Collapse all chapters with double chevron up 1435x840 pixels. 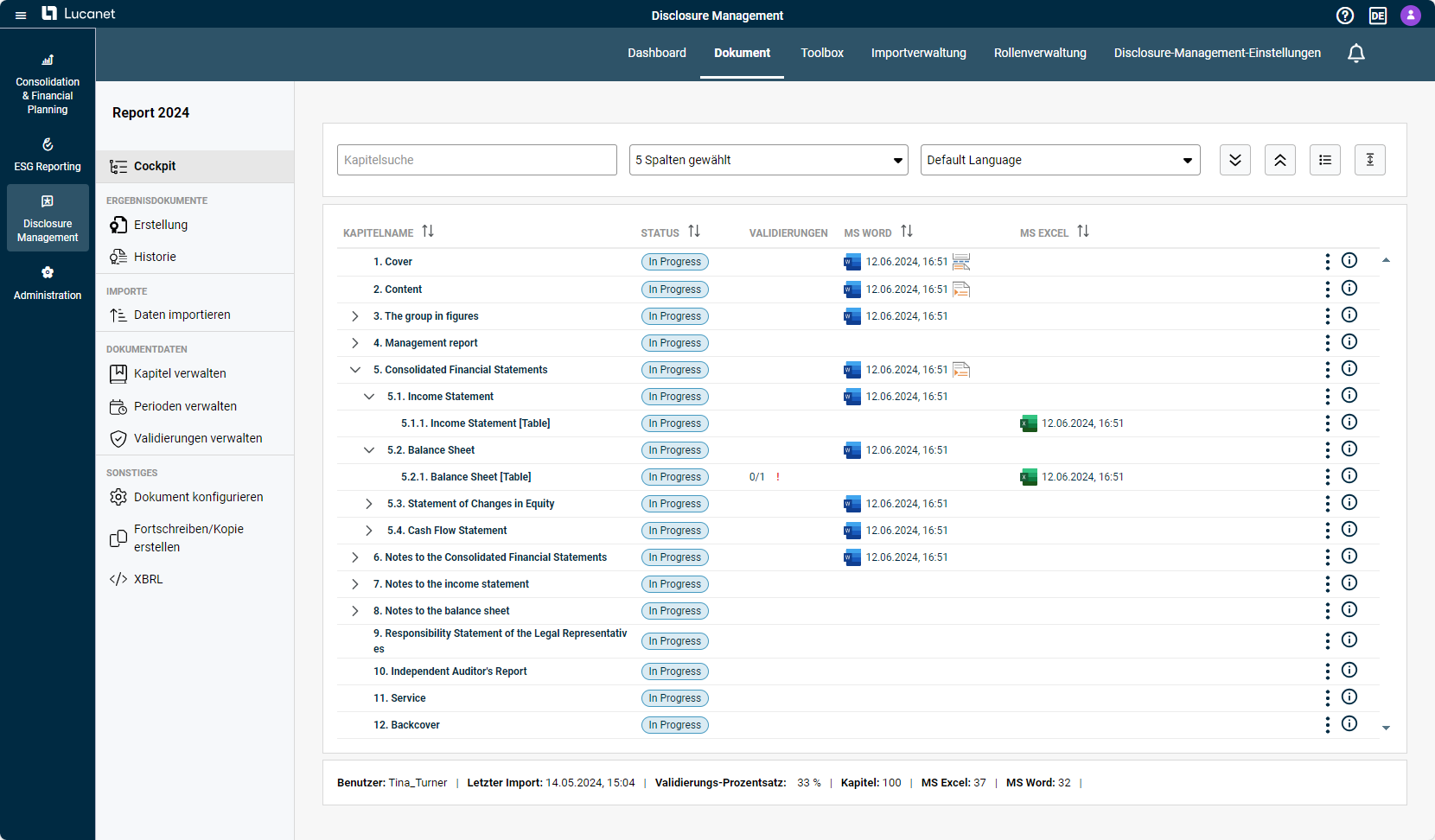[x=1280, y=160]
